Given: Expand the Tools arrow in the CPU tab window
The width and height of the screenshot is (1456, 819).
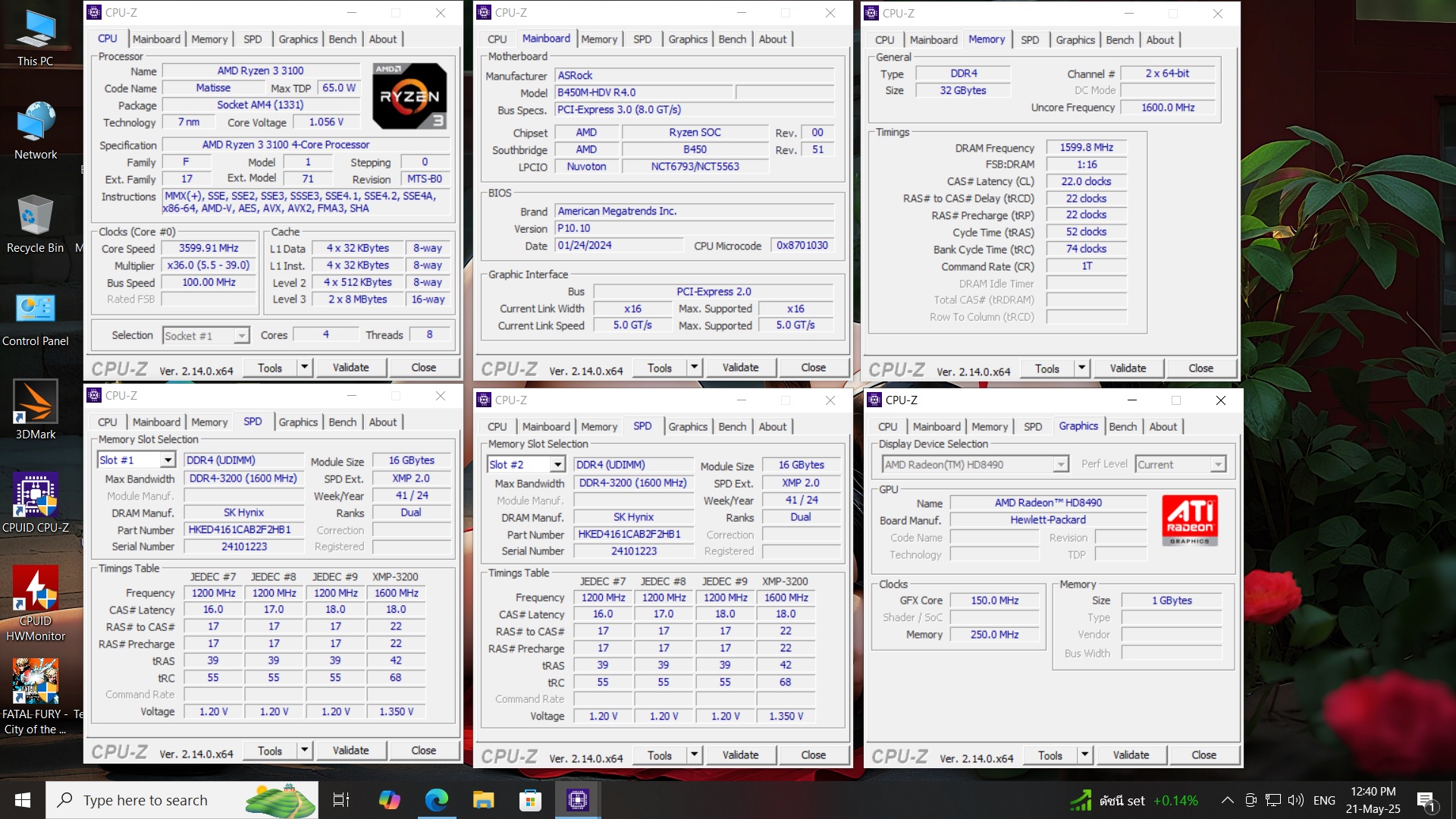Looking at the screenshot, I should click(x=304, y=368).
